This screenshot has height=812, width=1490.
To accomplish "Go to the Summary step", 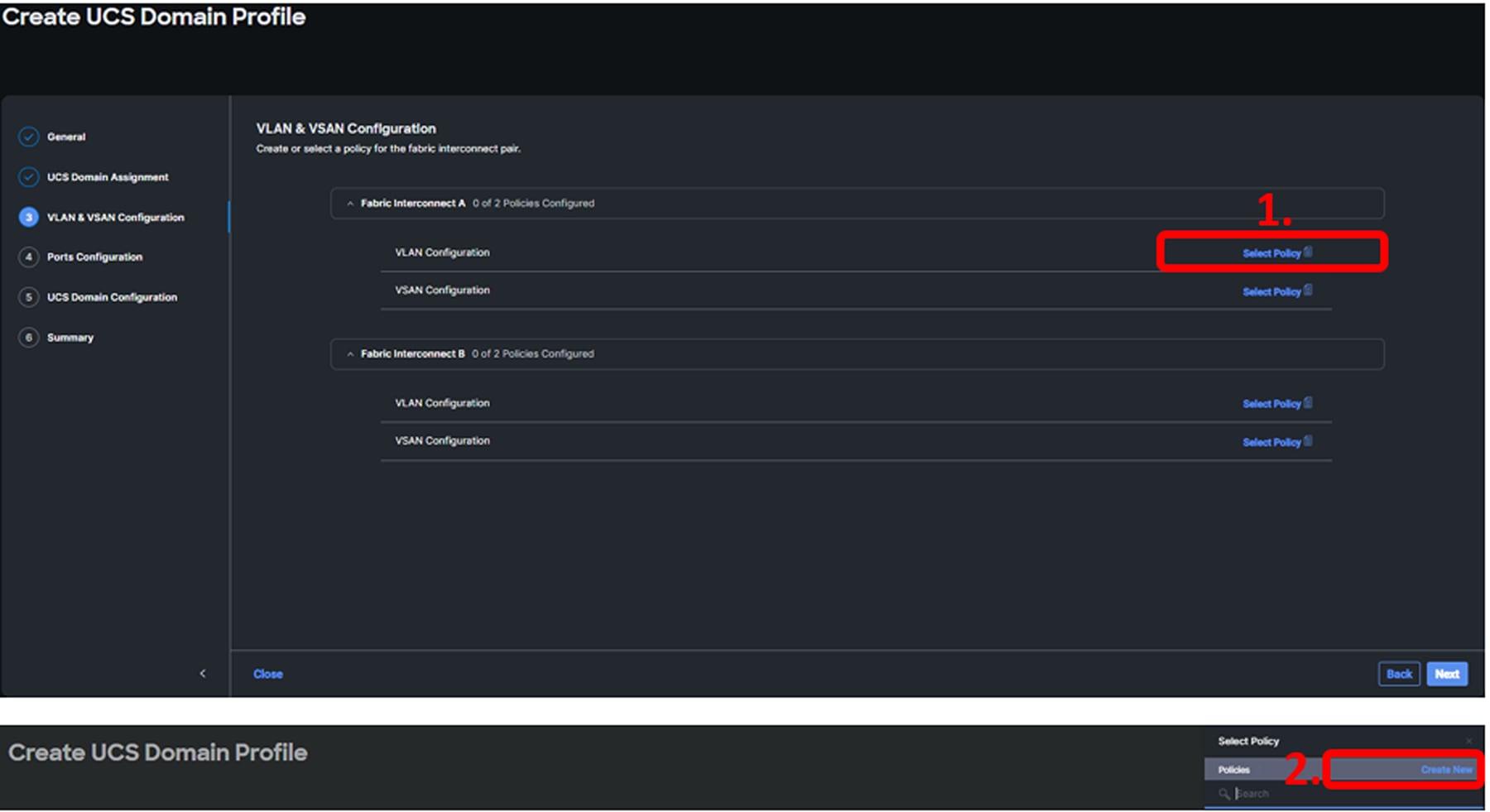I will (x=70, y=338).
